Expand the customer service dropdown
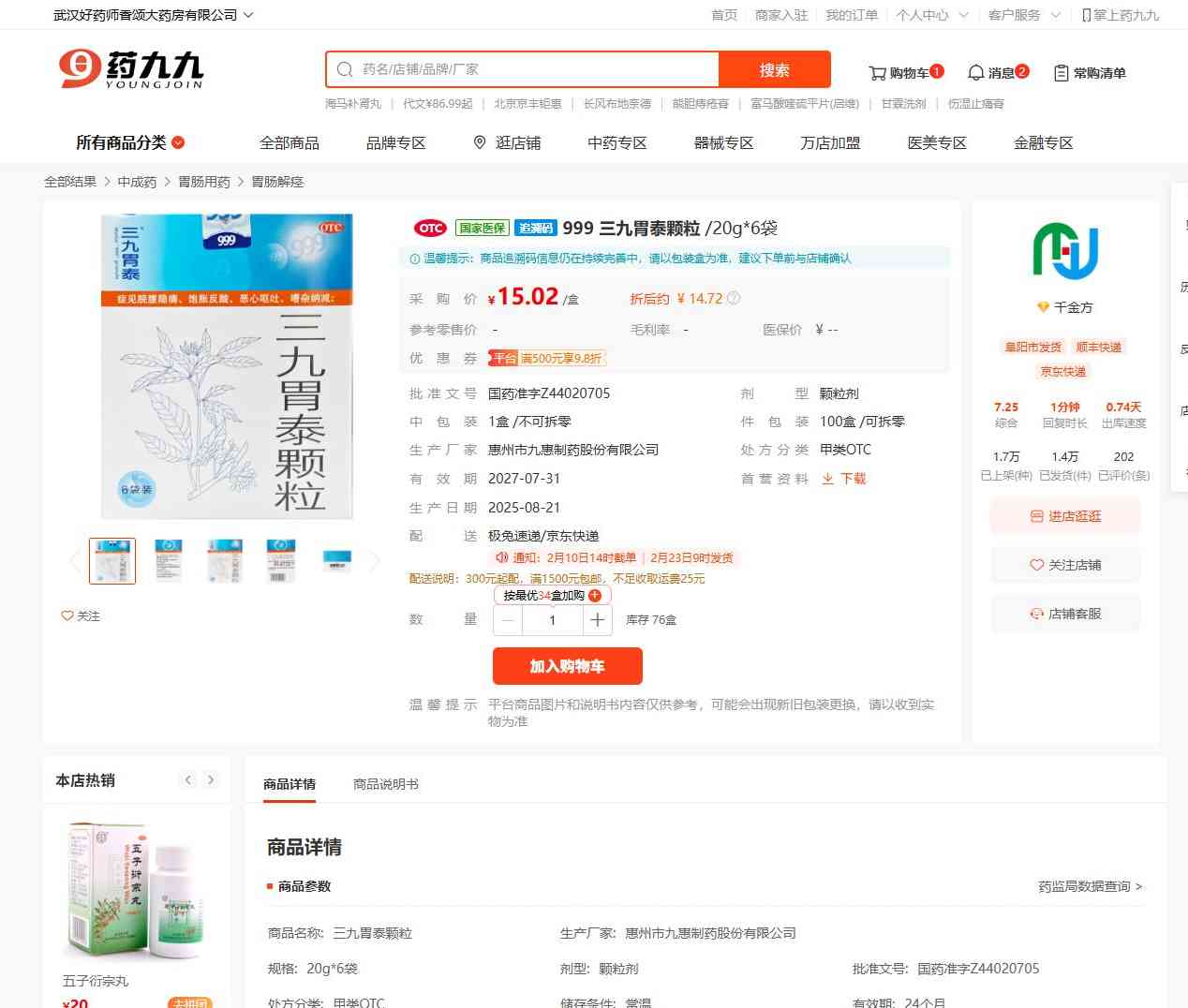This screenshot has height=1008, width=1188. click(x=1056, y=15)
